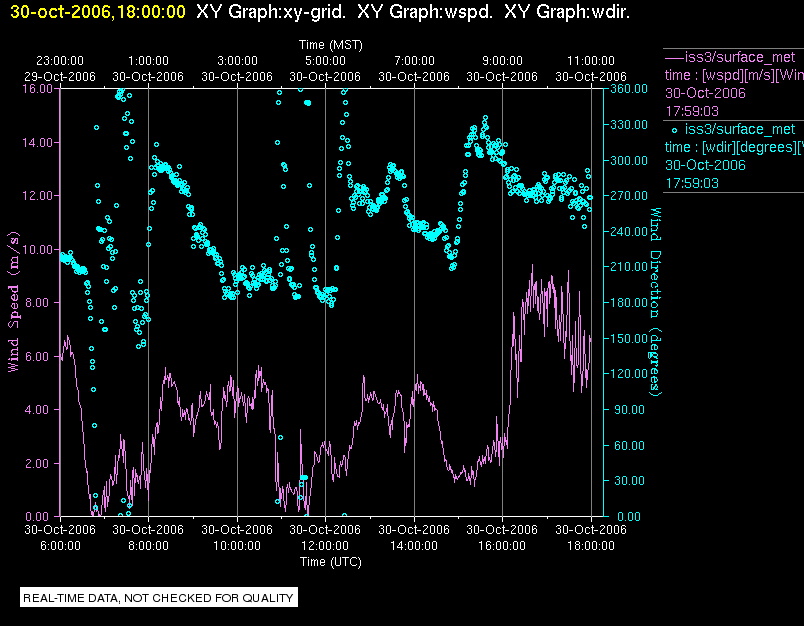Click the cyan "120.00" wind direction tick
The image size is (804, 626).
pos(629,374)
